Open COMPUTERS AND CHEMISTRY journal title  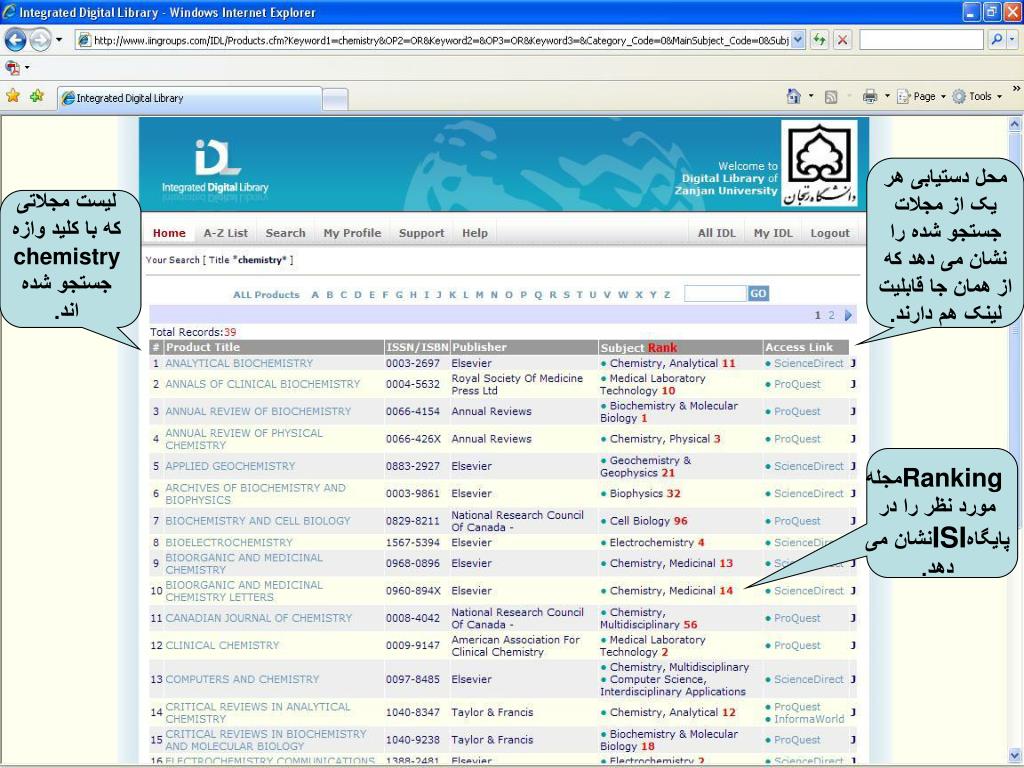[242, 679]
